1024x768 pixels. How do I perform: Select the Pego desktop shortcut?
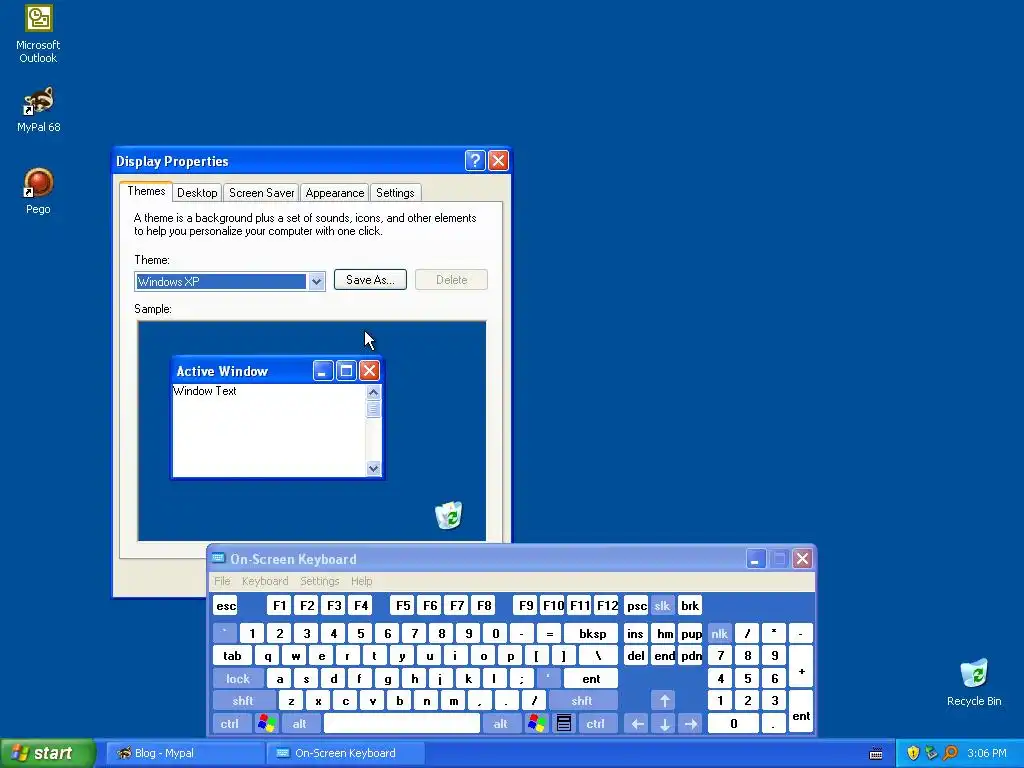point(38,191)
